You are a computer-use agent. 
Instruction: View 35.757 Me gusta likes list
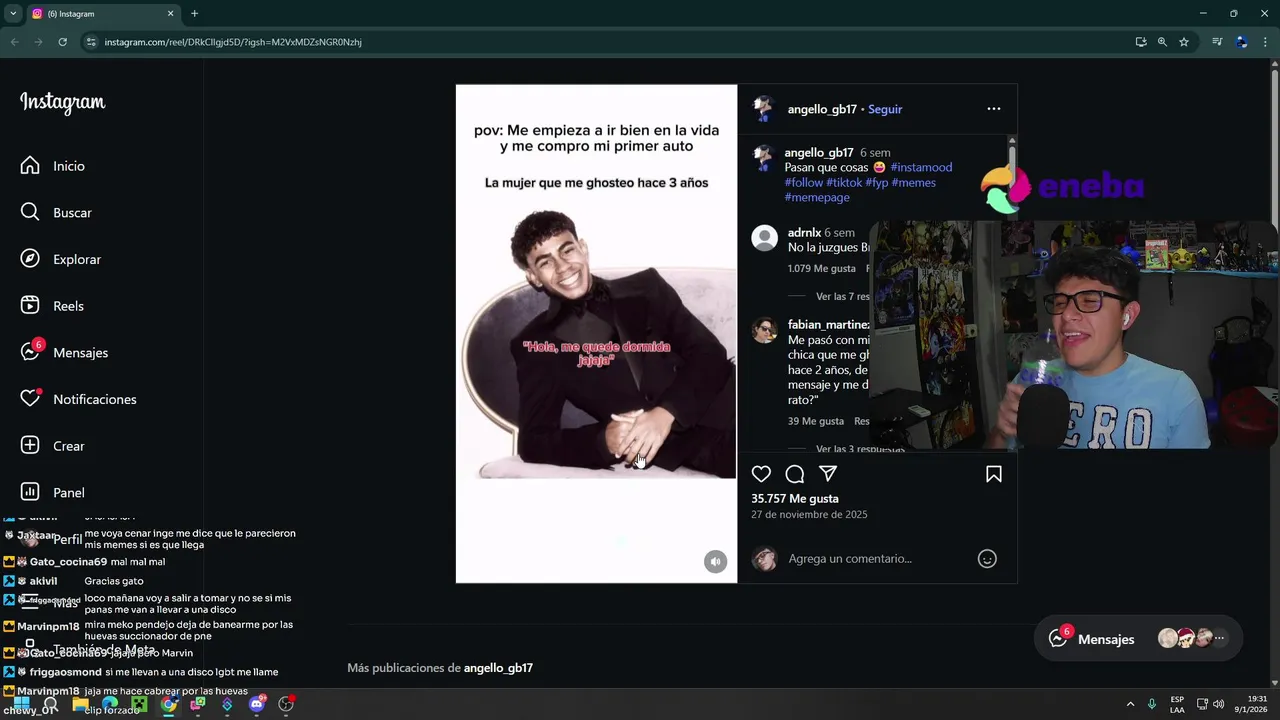[x=795, y=499]
